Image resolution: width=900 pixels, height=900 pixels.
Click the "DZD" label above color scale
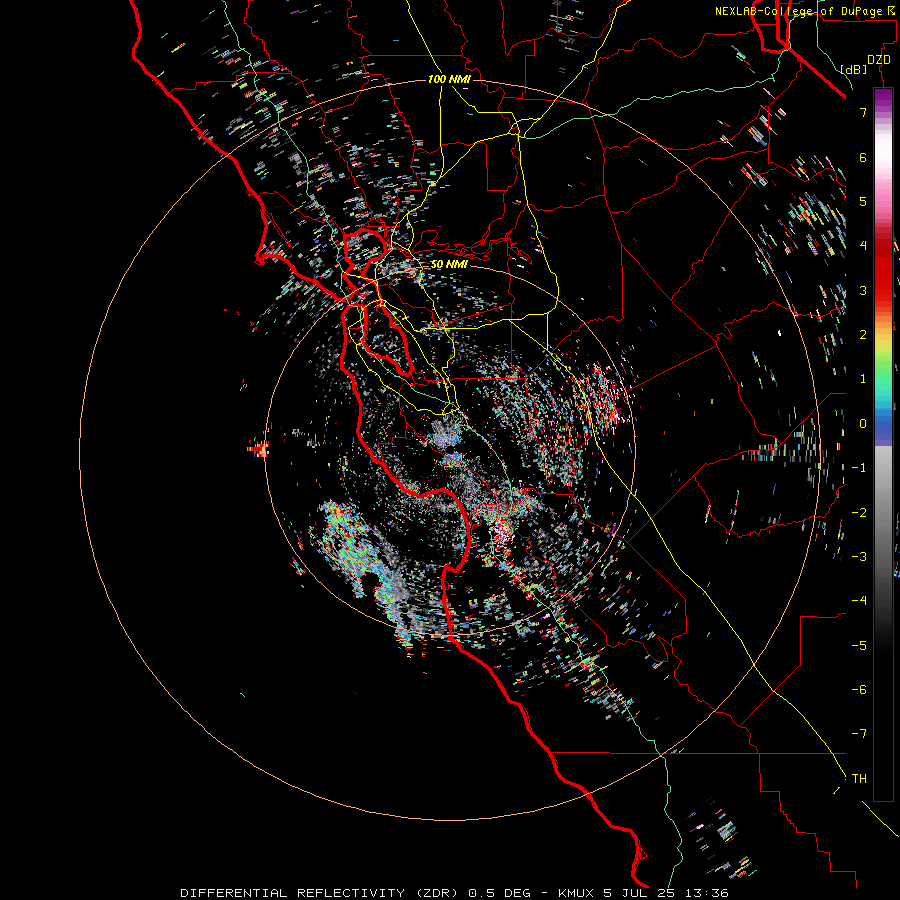tap(879, 60)
